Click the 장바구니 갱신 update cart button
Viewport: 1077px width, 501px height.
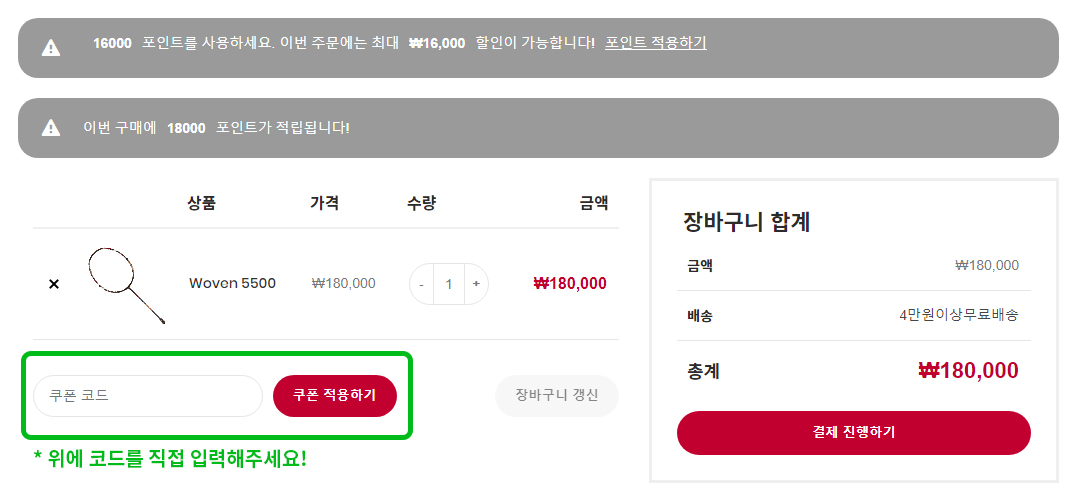pos(556,395)
